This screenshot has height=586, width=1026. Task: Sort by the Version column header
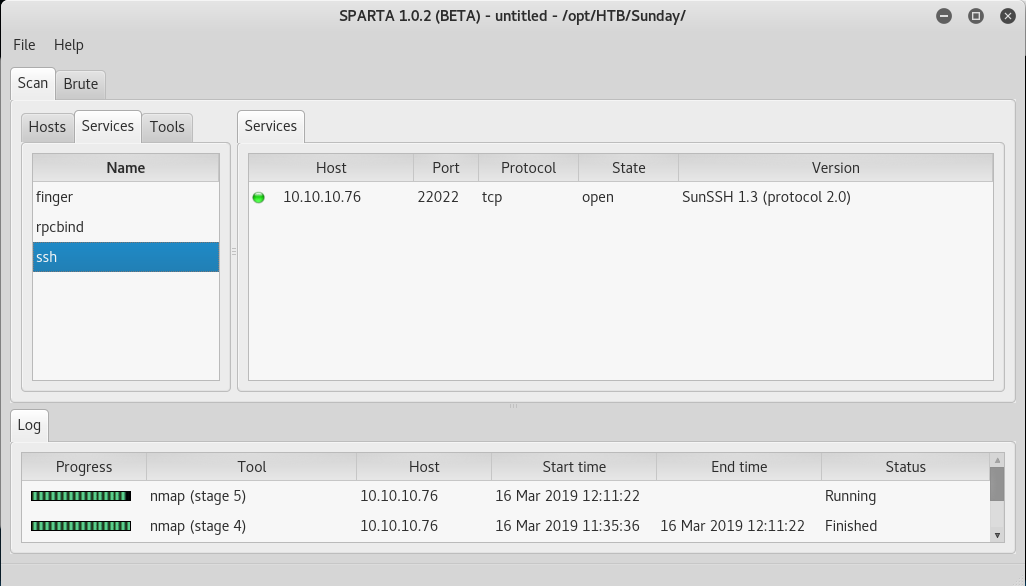point(835,168)
